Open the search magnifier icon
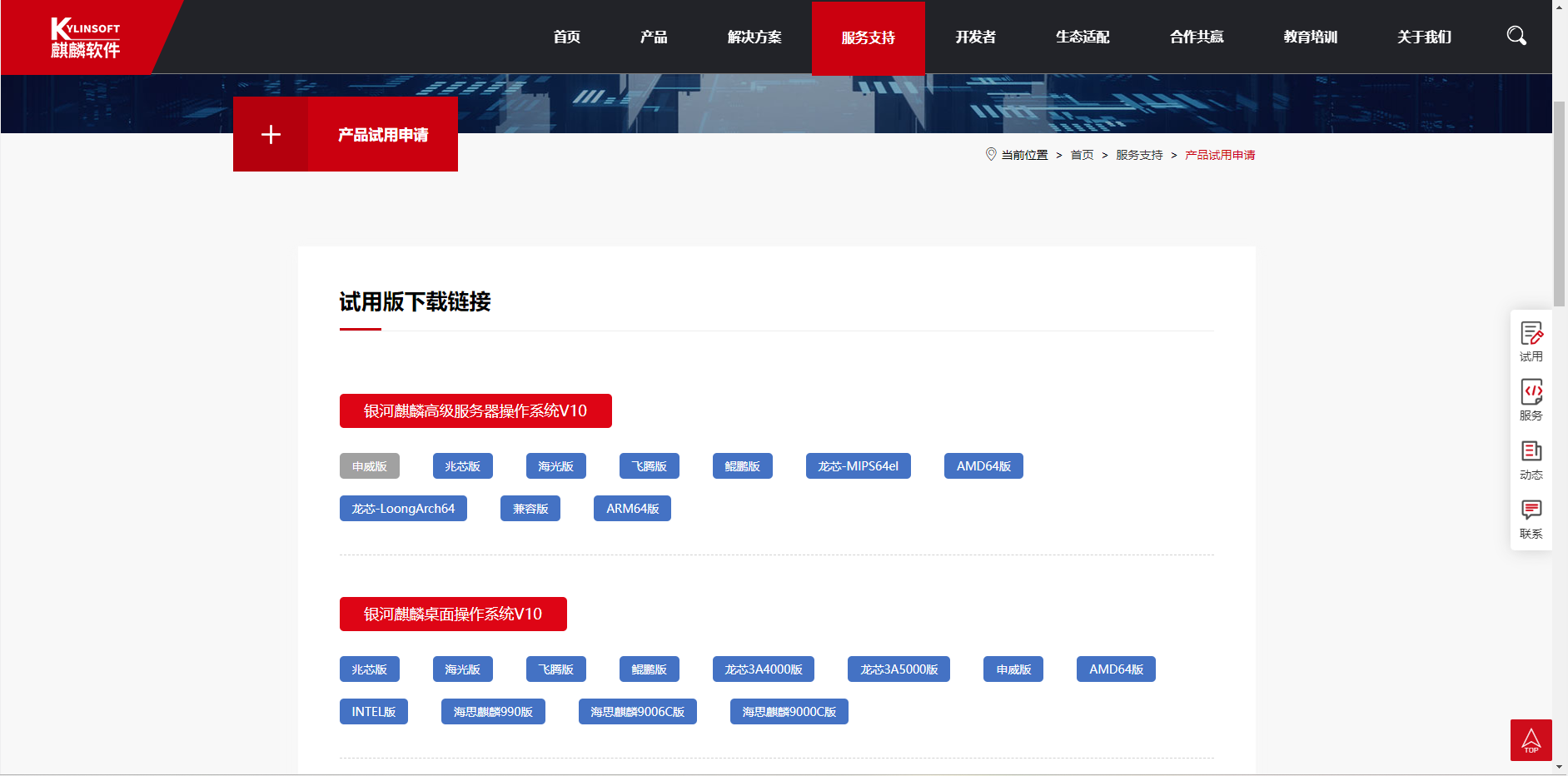The height and width of the screenshot is (776, 1568). pos(1516,36)
